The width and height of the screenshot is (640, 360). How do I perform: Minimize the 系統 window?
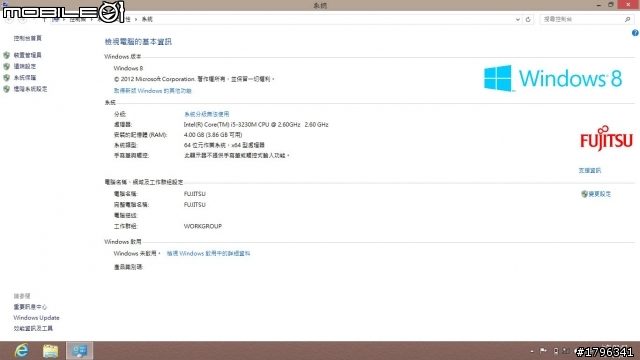coord(599,5)
